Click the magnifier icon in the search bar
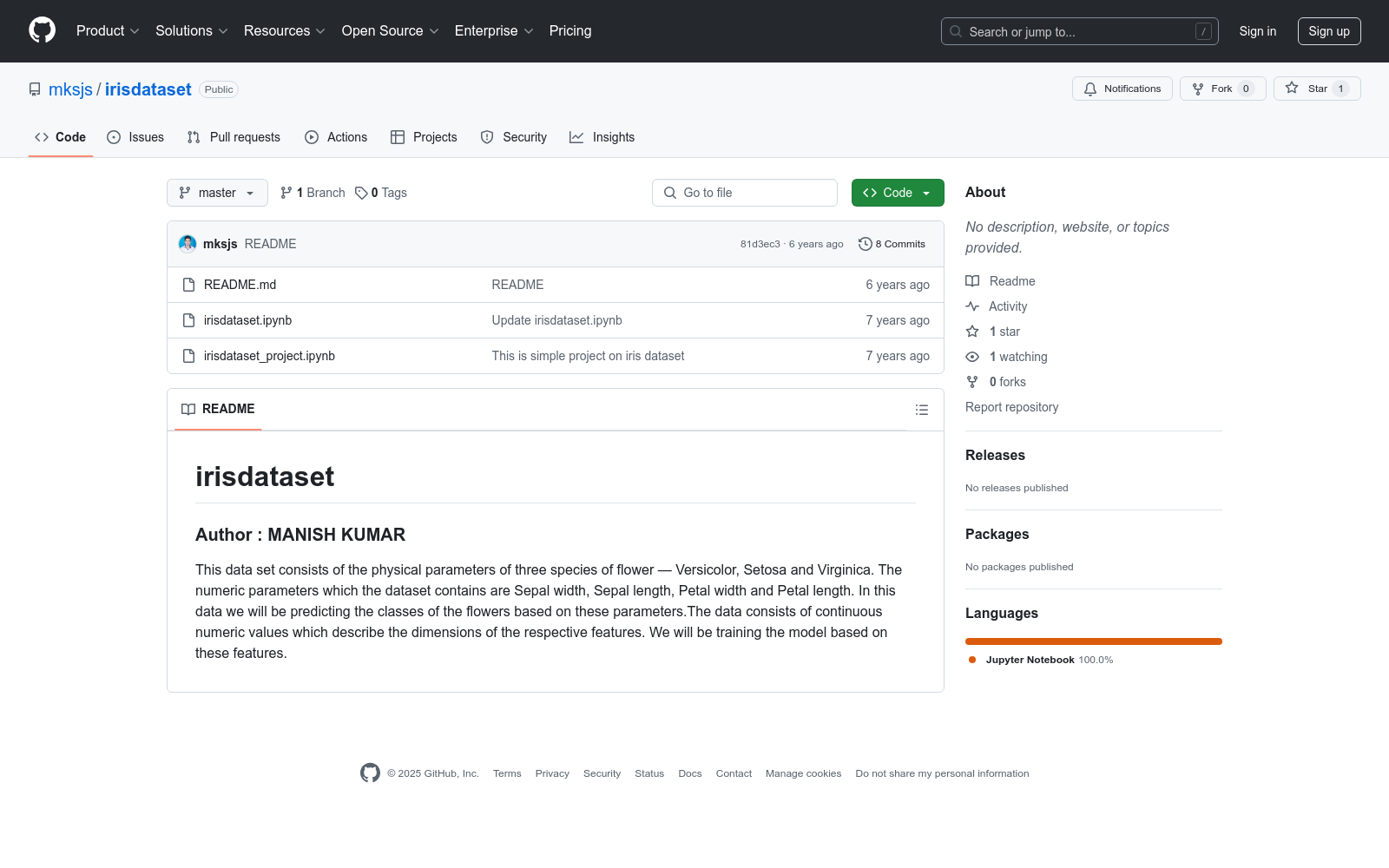Viewport: 1389px width, 868px height. [x=956, y=31]
